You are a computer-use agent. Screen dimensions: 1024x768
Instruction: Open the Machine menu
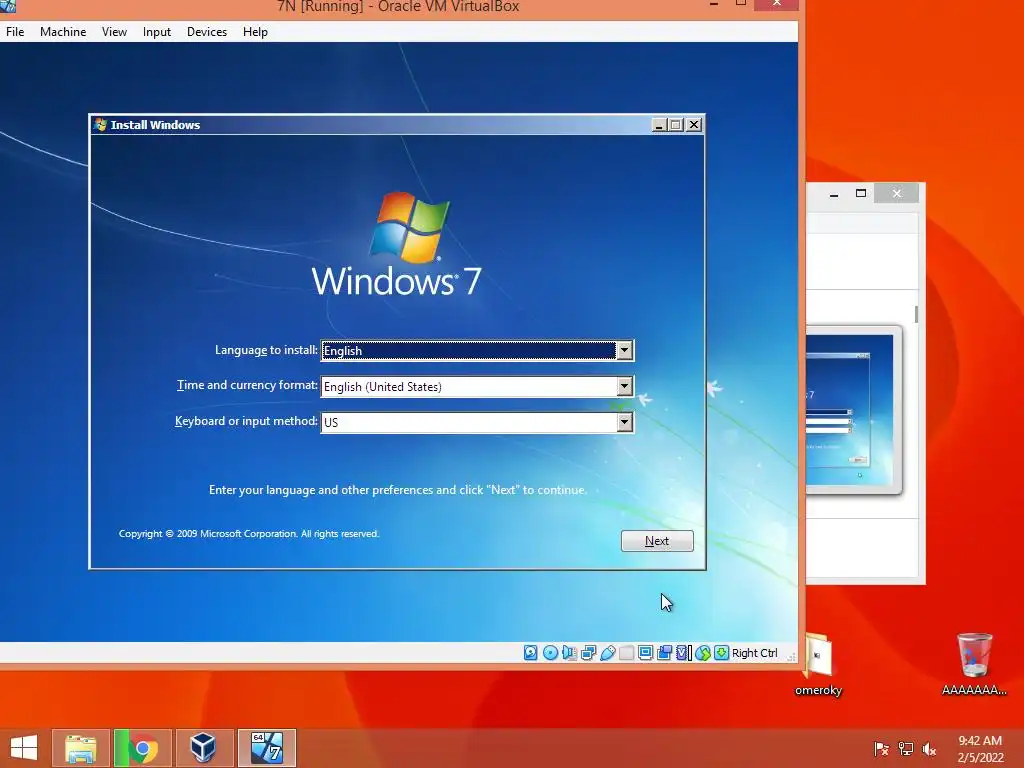(63, 31)
